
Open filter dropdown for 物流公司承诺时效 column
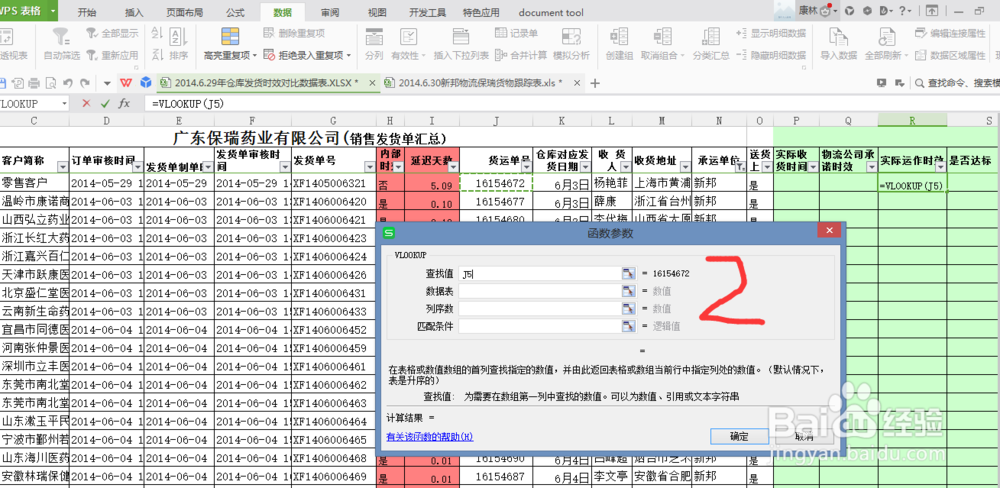pyautogui.click(x=872, y=166)
